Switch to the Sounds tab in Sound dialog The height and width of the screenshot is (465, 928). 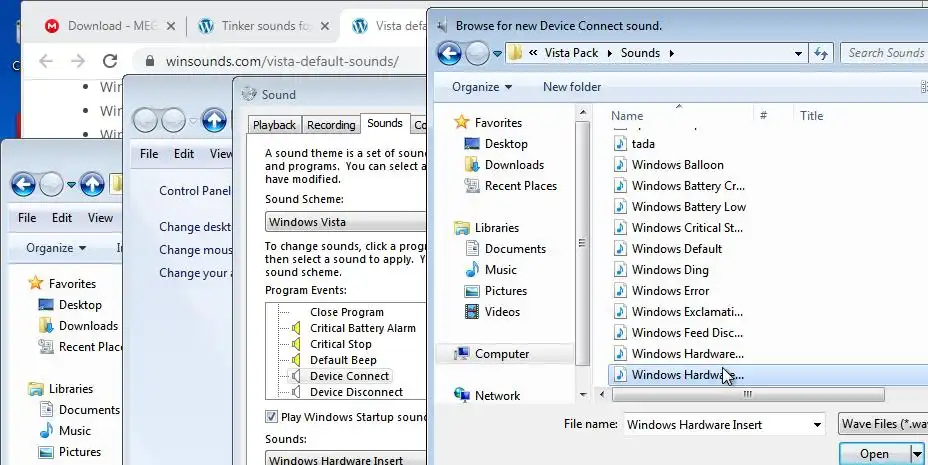[385, 123]
